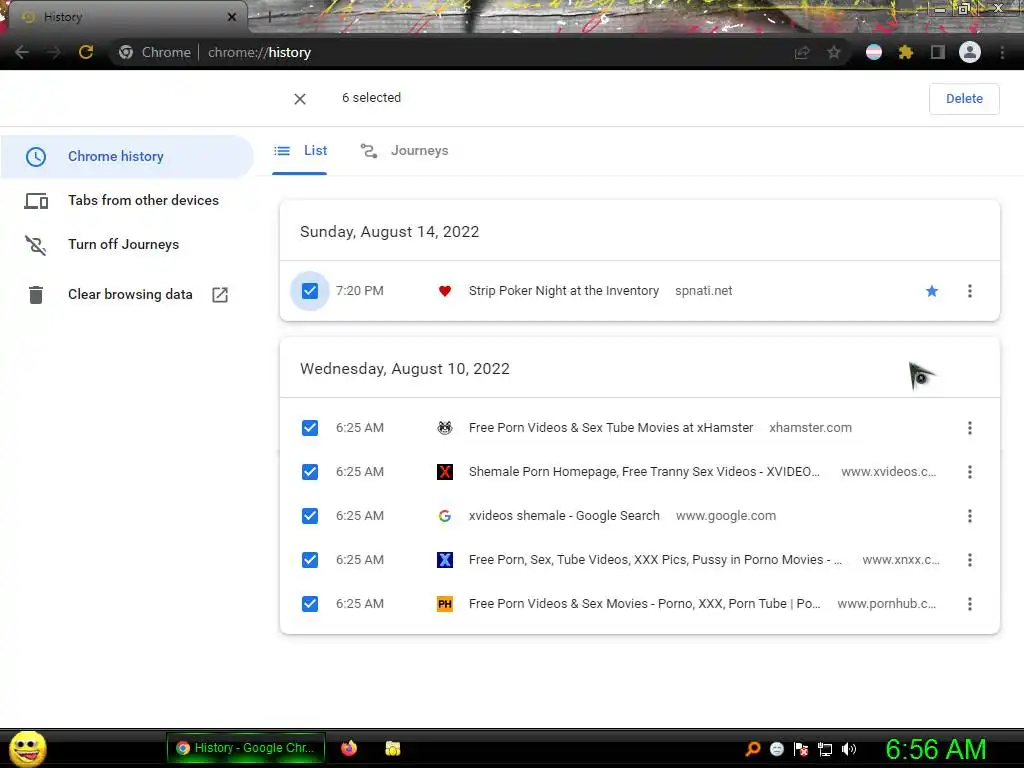Launch Firefox from the taskbar
This screenshot has height=768, width=1024.
click(x=349, y=748)
